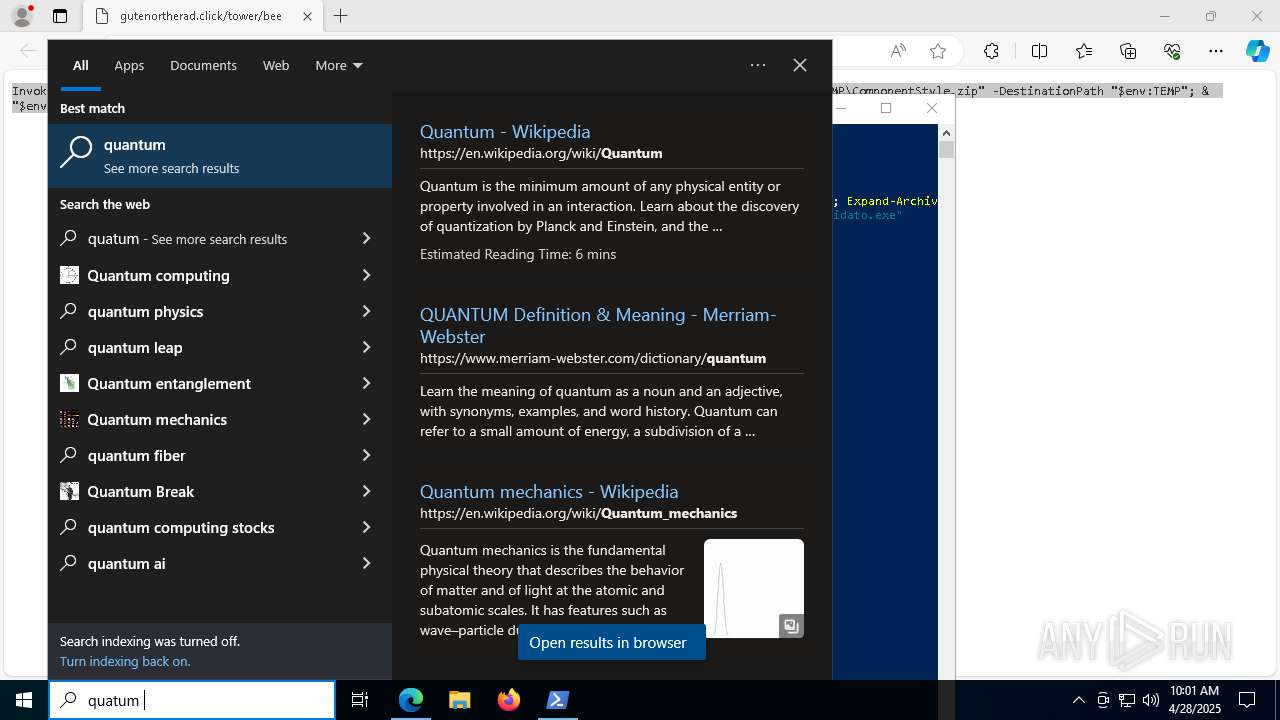Expand the Quantum computing suggestion arrow

[x=366, y=275]
